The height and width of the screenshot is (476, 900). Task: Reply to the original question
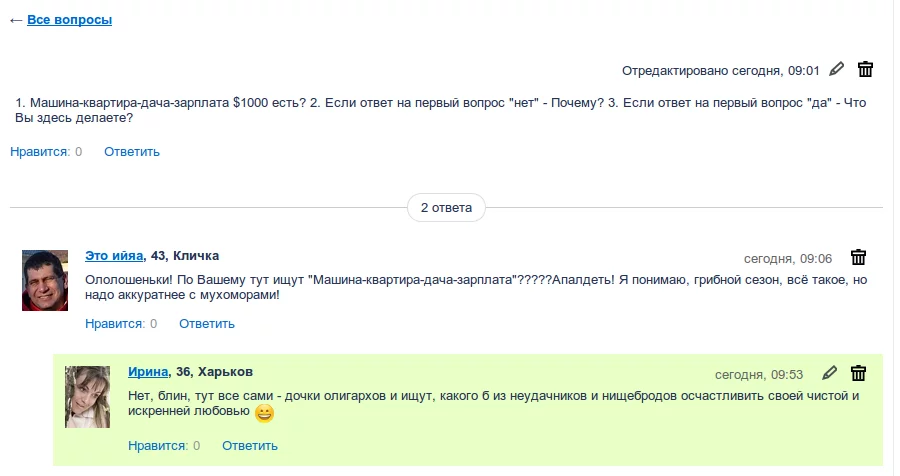point(132,152)
